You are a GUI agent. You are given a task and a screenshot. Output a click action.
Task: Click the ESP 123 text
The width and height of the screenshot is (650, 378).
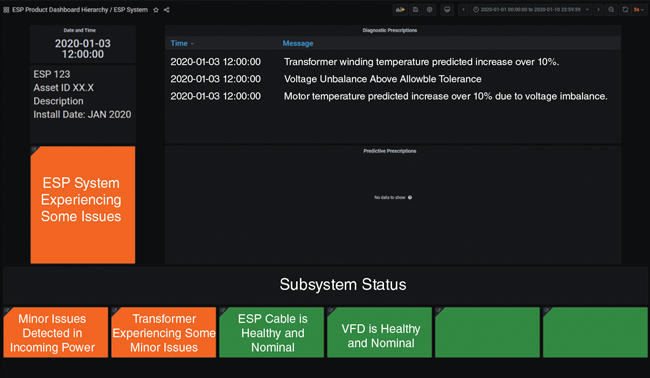pos(52,74)
